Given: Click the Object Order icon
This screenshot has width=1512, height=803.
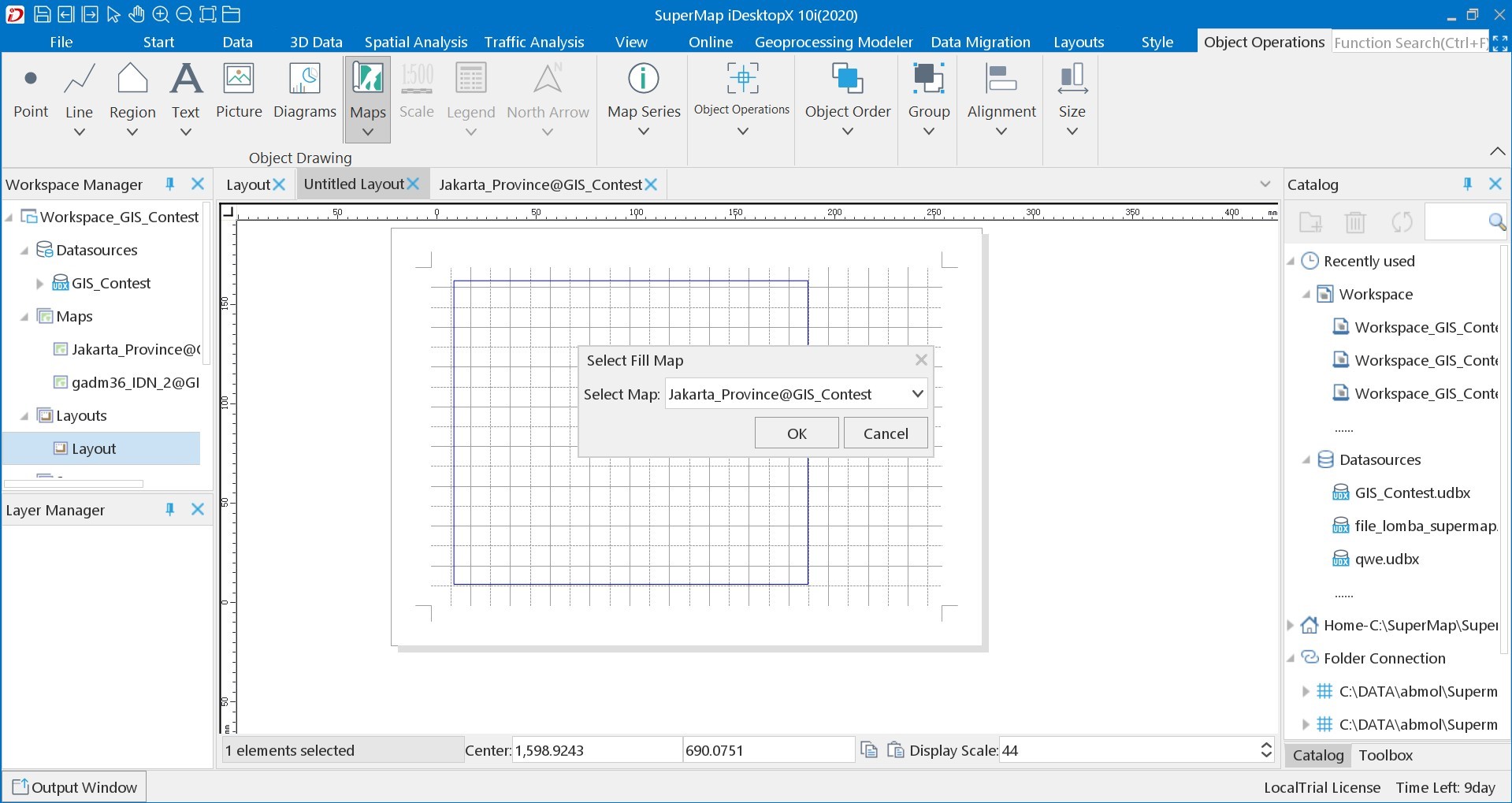Looking at the screenshot, I should coord(848,78).
